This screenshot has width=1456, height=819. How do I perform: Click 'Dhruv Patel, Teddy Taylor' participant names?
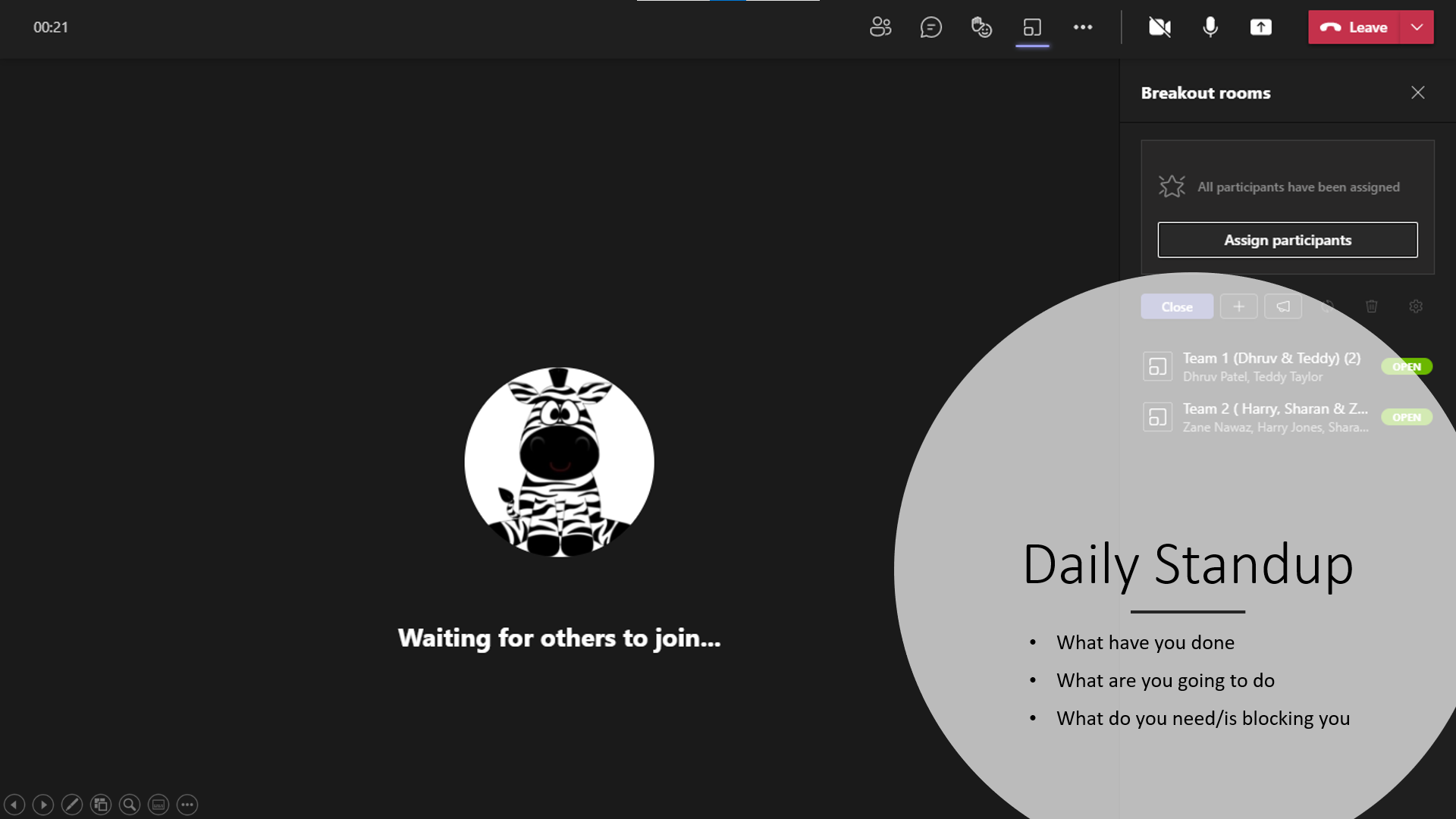[x=1253, y=377]
